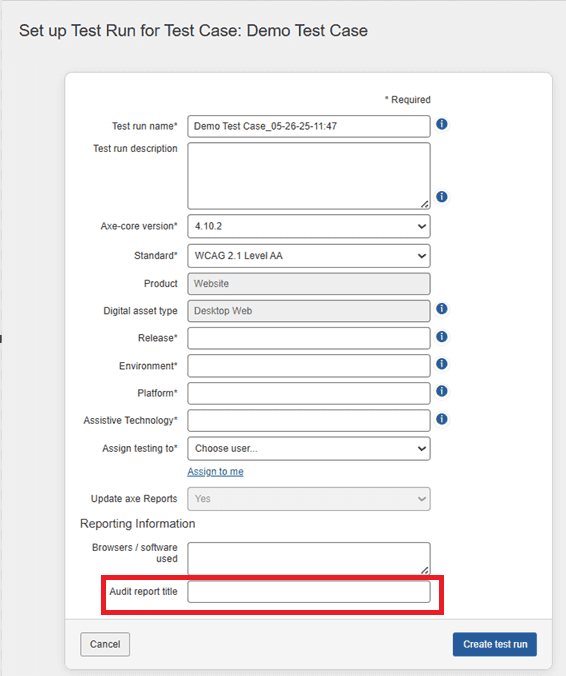Select the Release input field
This screenshot has height=676, width=566.
(309, 338)
